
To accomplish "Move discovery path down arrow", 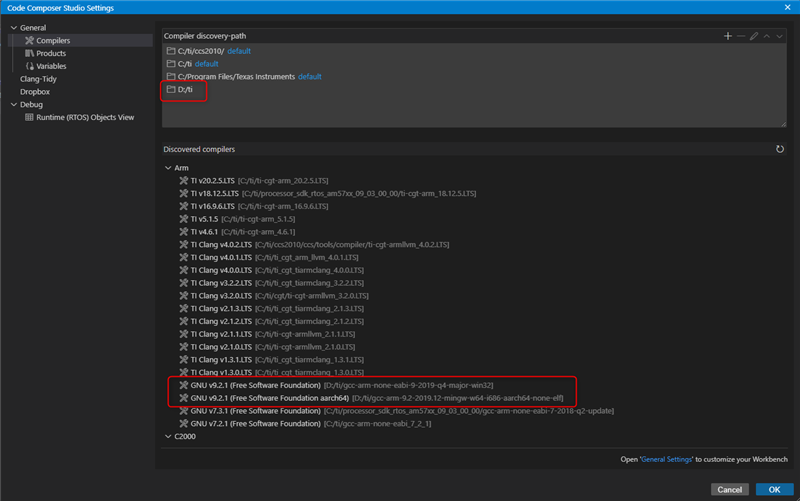I will [x=780, y=36].
